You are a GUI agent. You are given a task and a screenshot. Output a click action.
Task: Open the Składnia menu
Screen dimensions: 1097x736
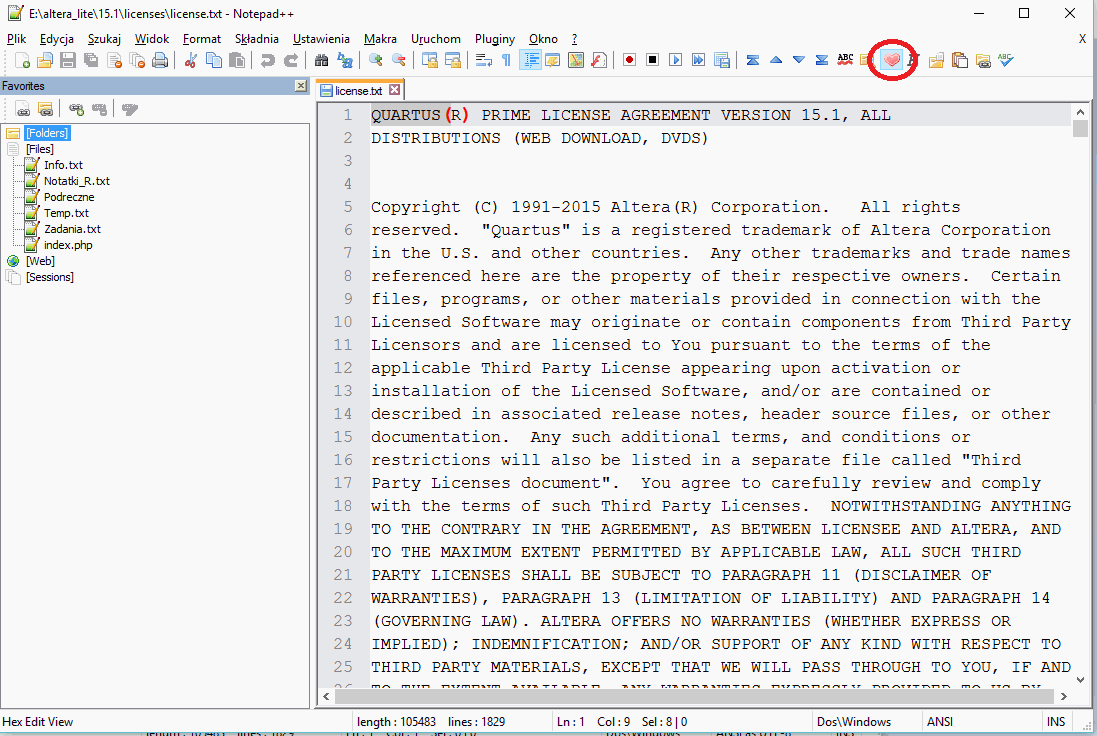tap(257, 39)
